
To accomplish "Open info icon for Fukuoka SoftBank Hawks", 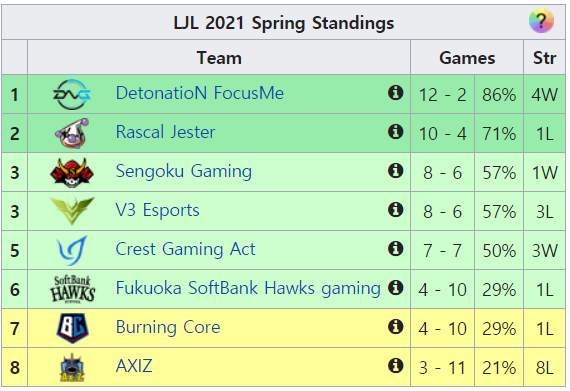I will [x=396, y=288].
